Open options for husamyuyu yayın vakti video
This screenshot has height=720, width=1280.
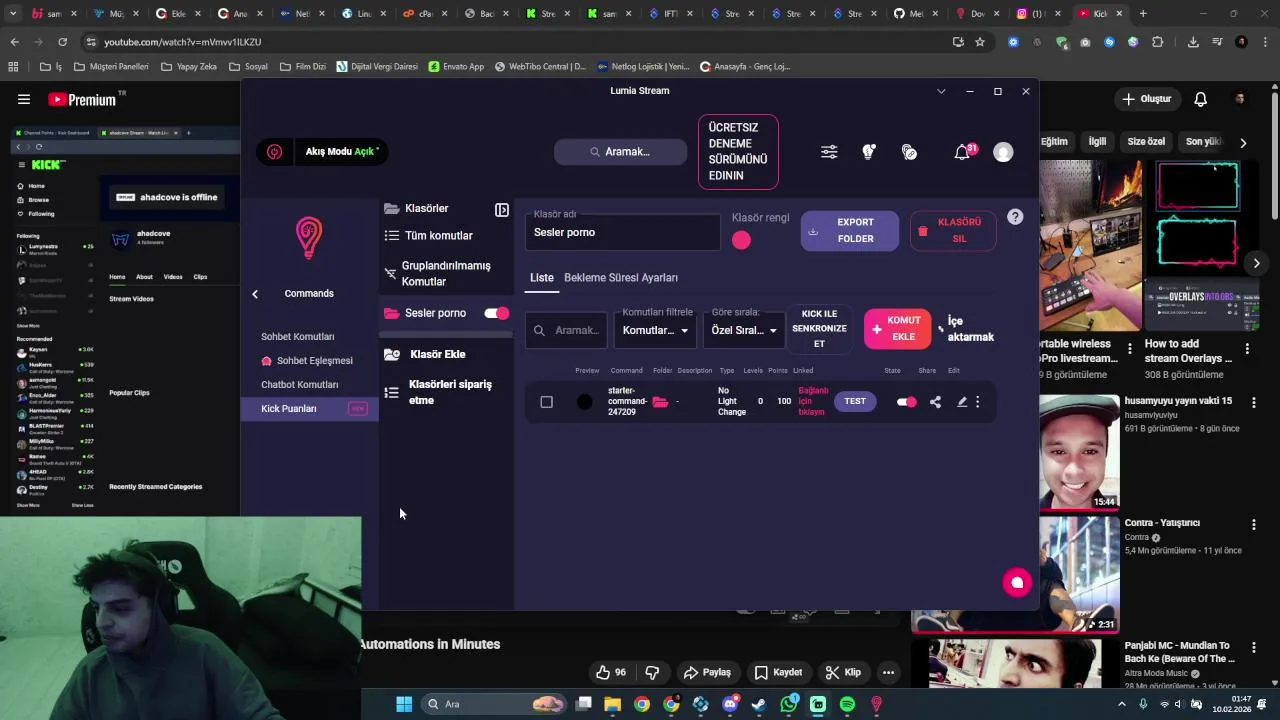1254,402
